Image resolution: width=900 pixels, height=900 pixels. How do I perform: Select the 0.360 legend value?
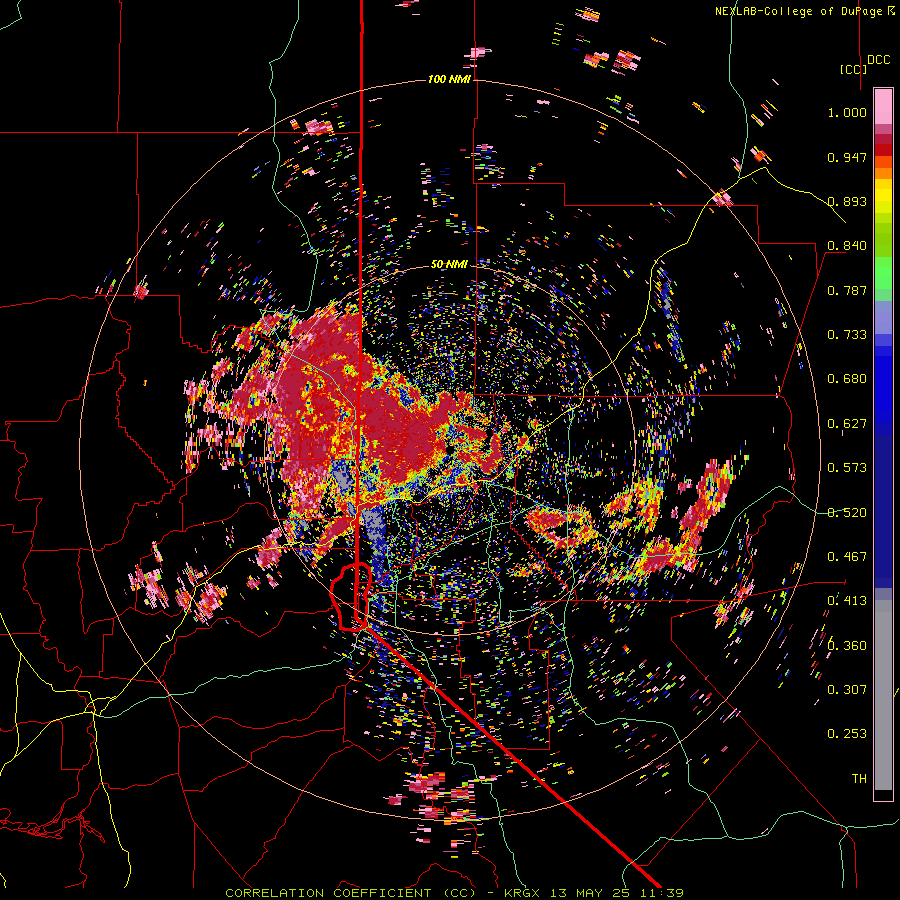(847, 646)
